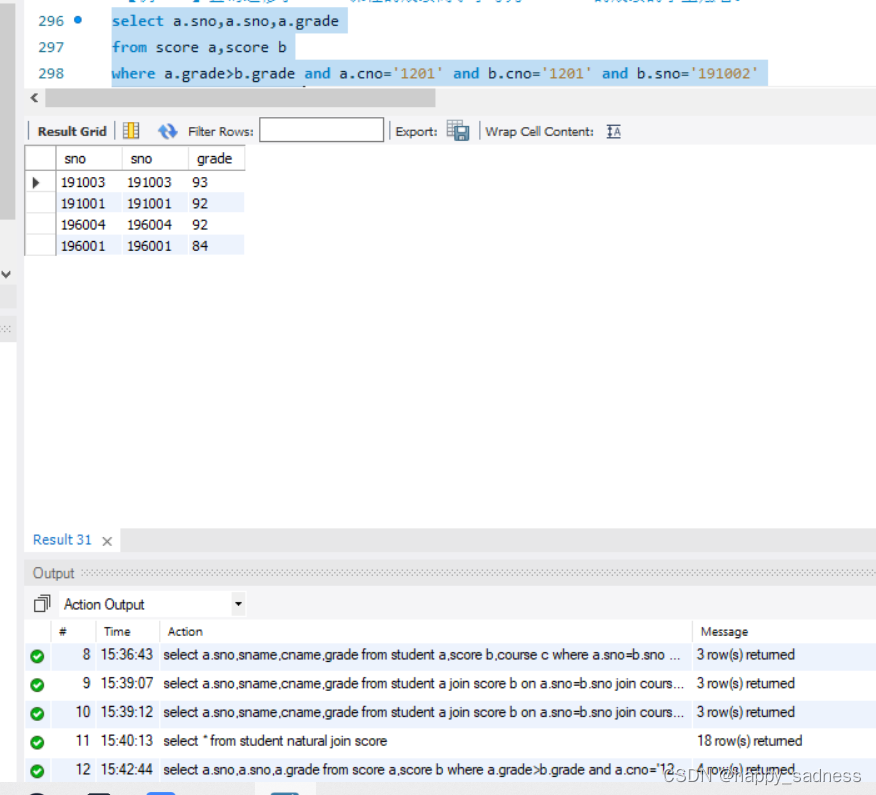
Task: Toggle the Wrap Cell Content icon
Action: 613,131
